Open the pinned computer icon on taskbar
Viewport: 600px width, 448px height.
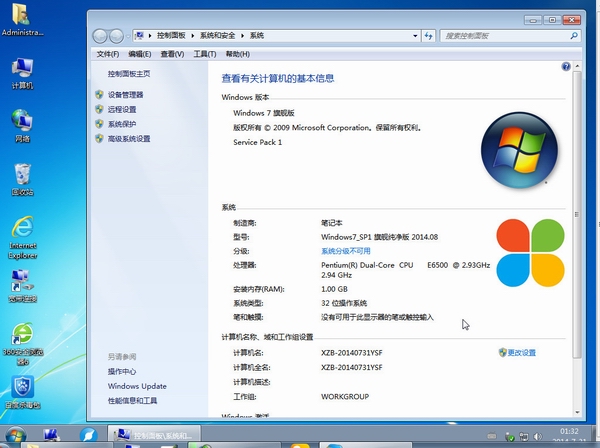(x=51, y=435)
